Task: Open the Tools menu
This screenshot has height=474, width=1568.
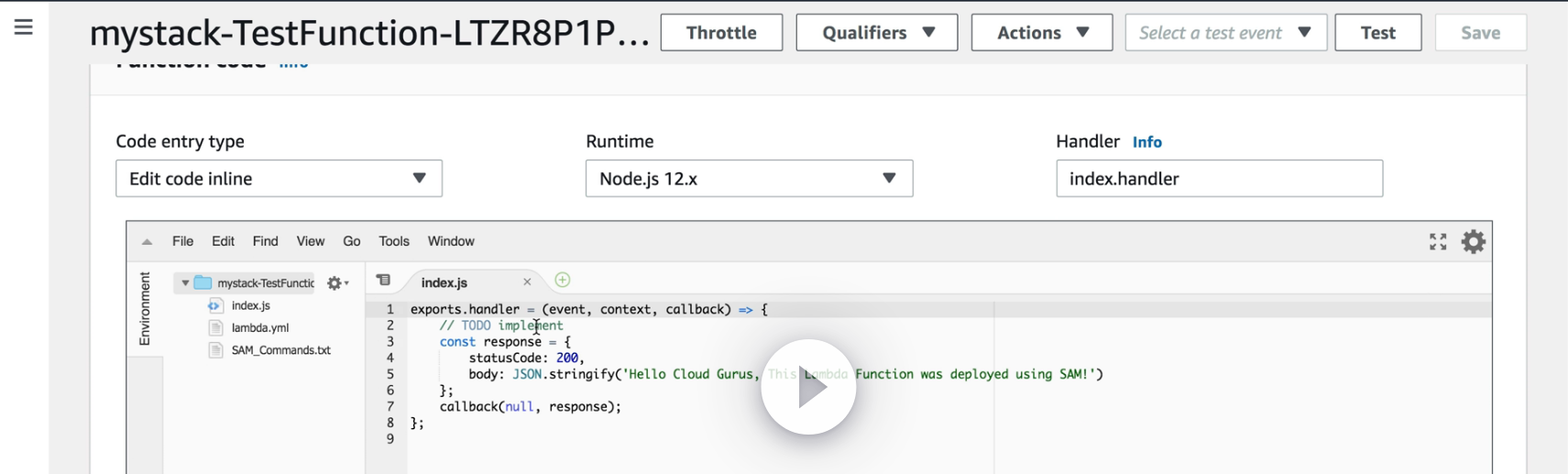Action: (x=394, y=241)
